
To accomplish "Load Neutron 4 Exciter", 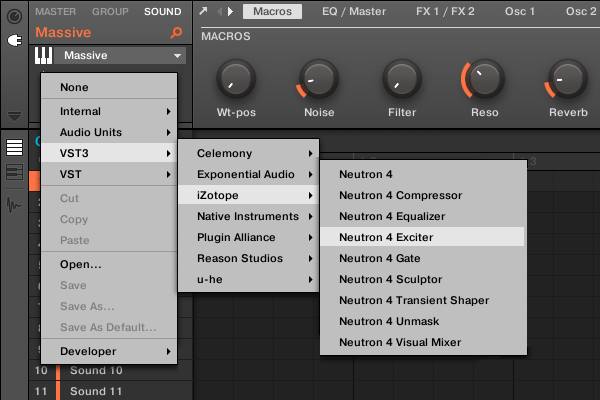I will tap(423, 237).
